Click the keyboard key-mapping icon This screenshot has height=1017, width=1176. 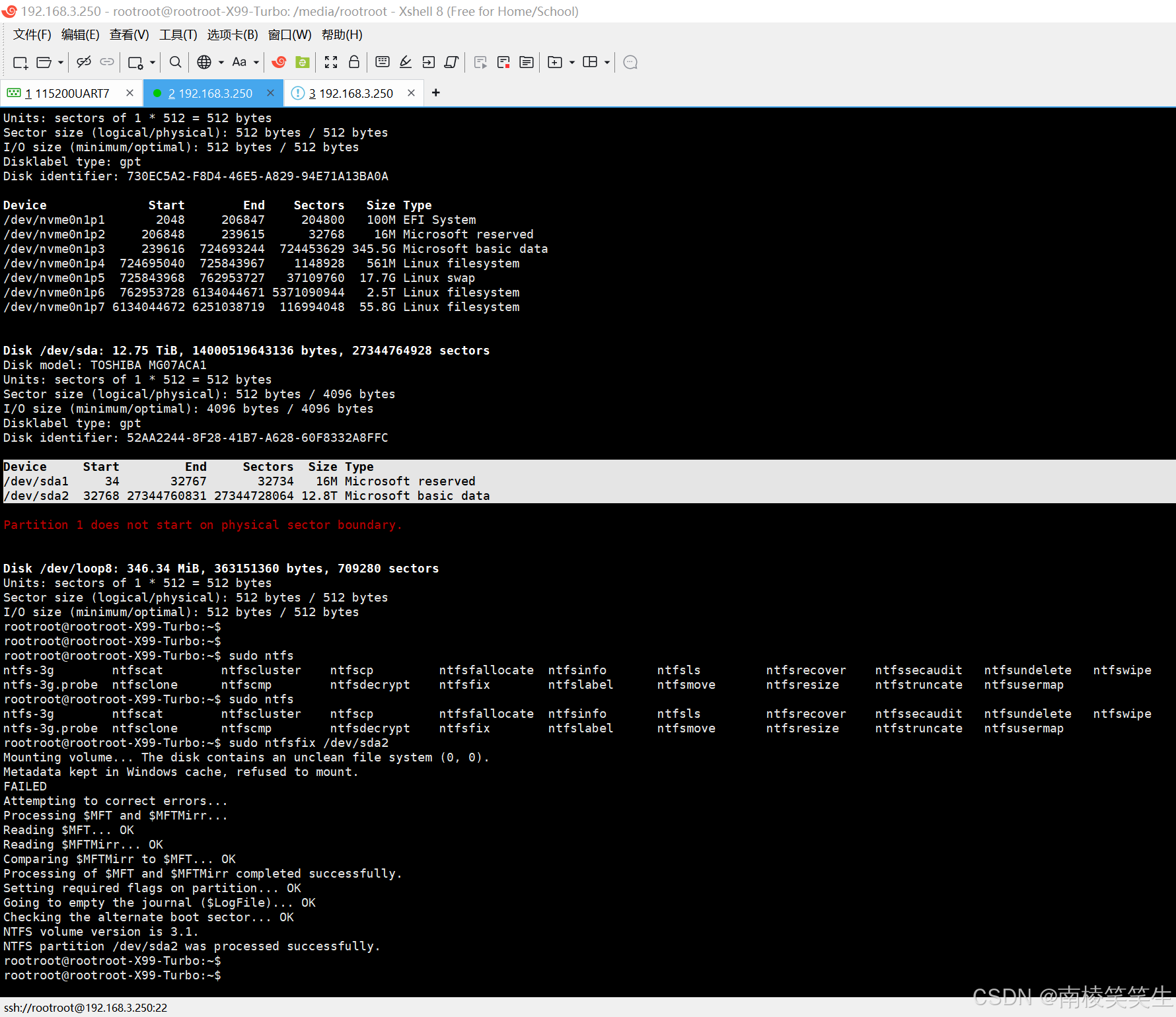click(383, 62)
